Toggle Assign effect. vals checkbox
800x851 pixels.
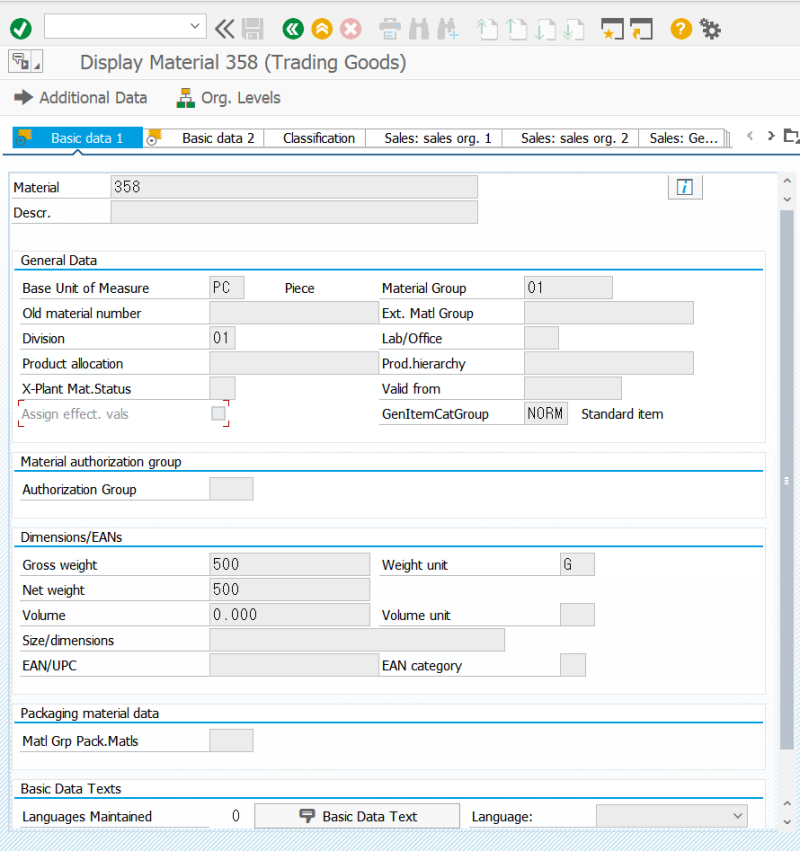218,414
